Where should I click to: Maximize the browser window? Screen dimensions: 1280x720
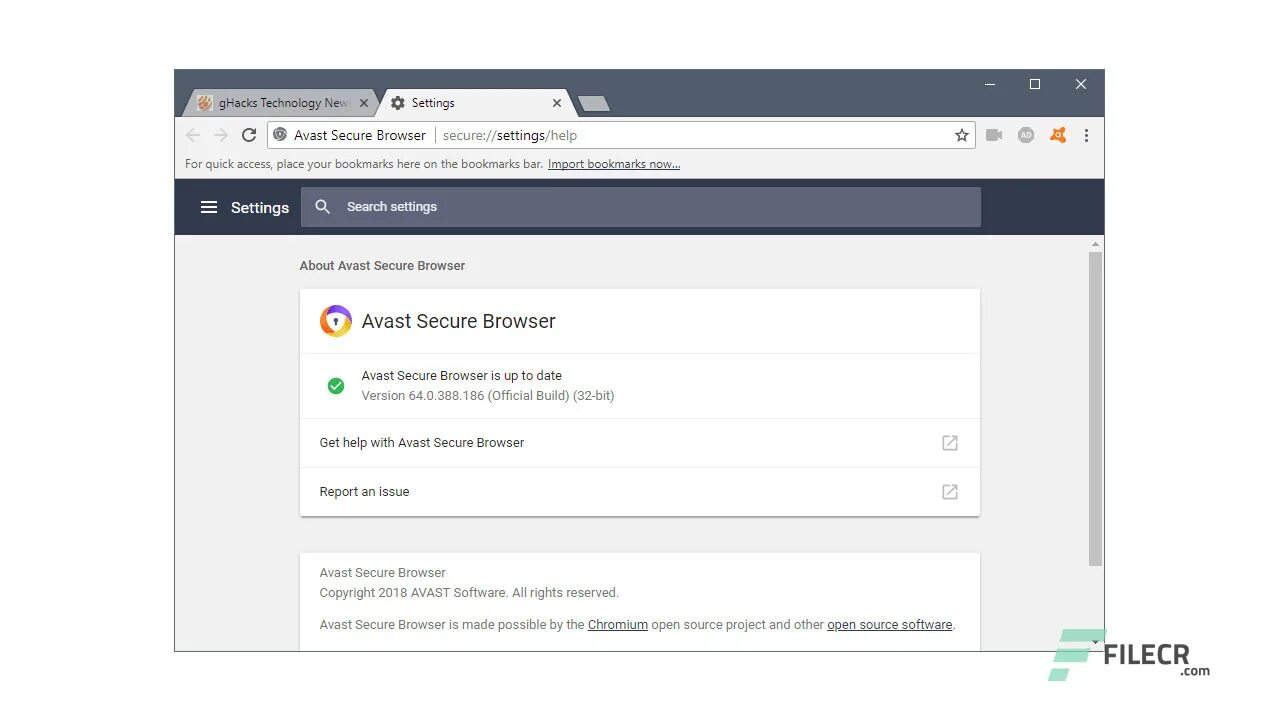point(1035,85)
